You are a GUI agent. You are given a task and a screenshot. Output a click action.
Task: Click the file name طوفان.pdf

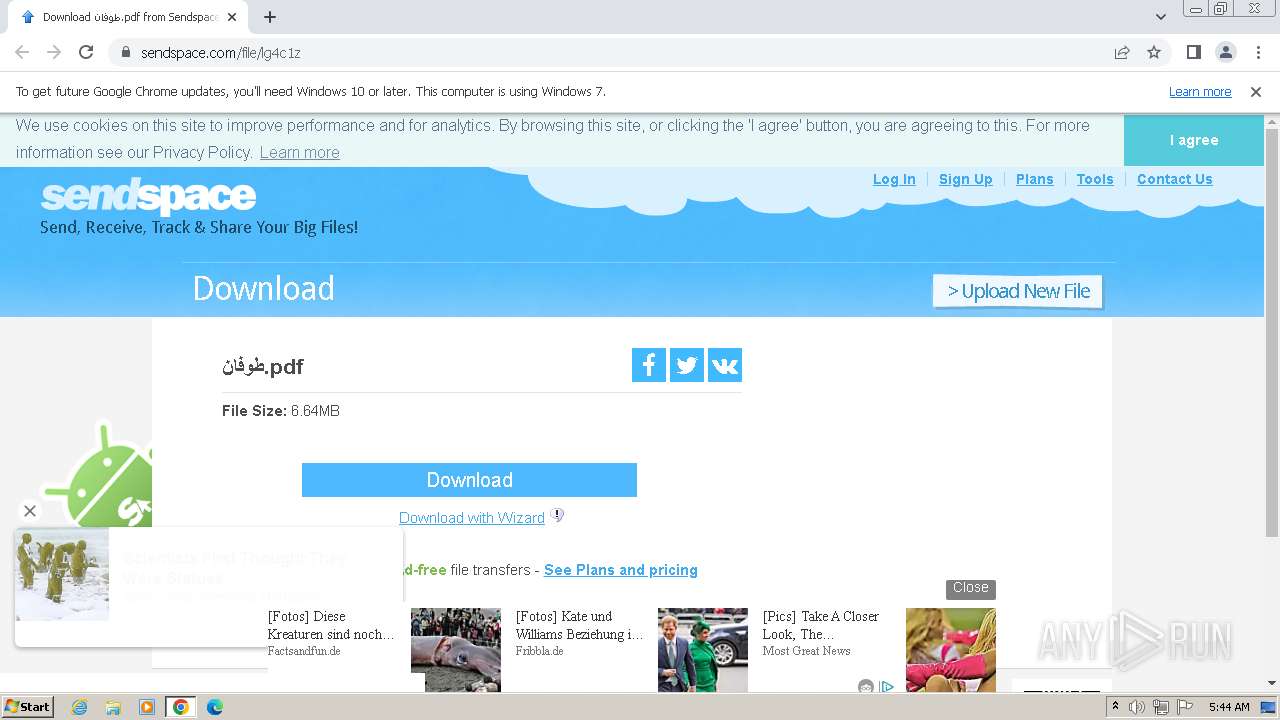click(263, 366)
